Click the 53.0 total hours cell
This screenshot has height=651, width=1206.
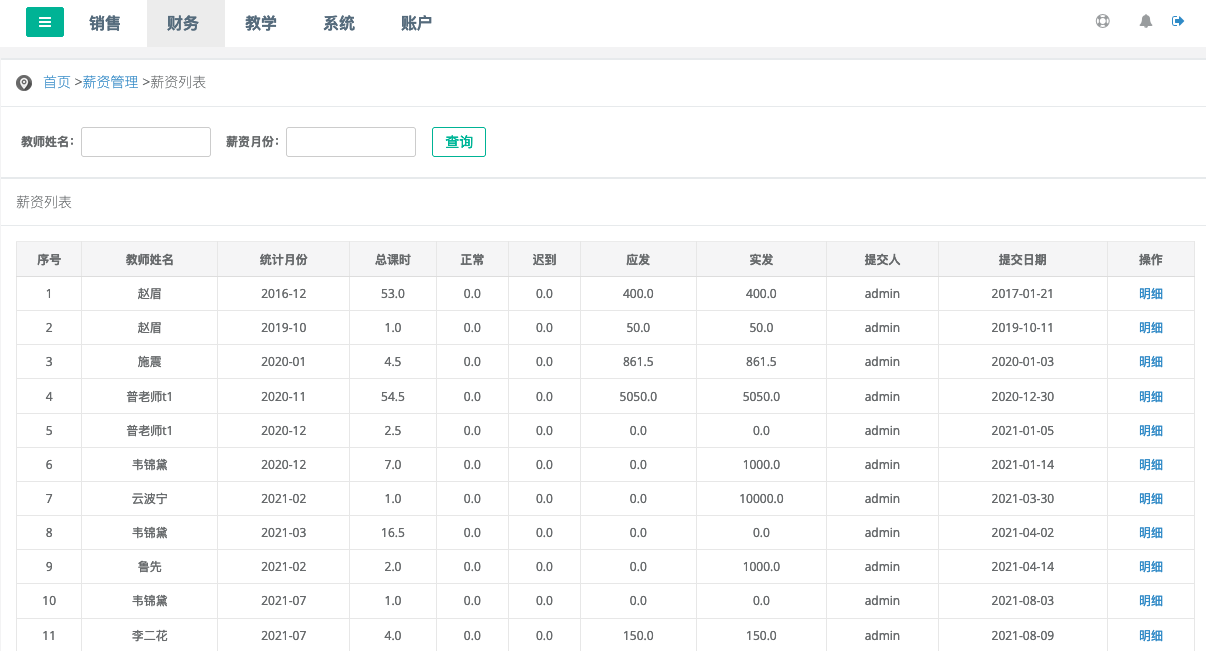[x=393, y=294]
